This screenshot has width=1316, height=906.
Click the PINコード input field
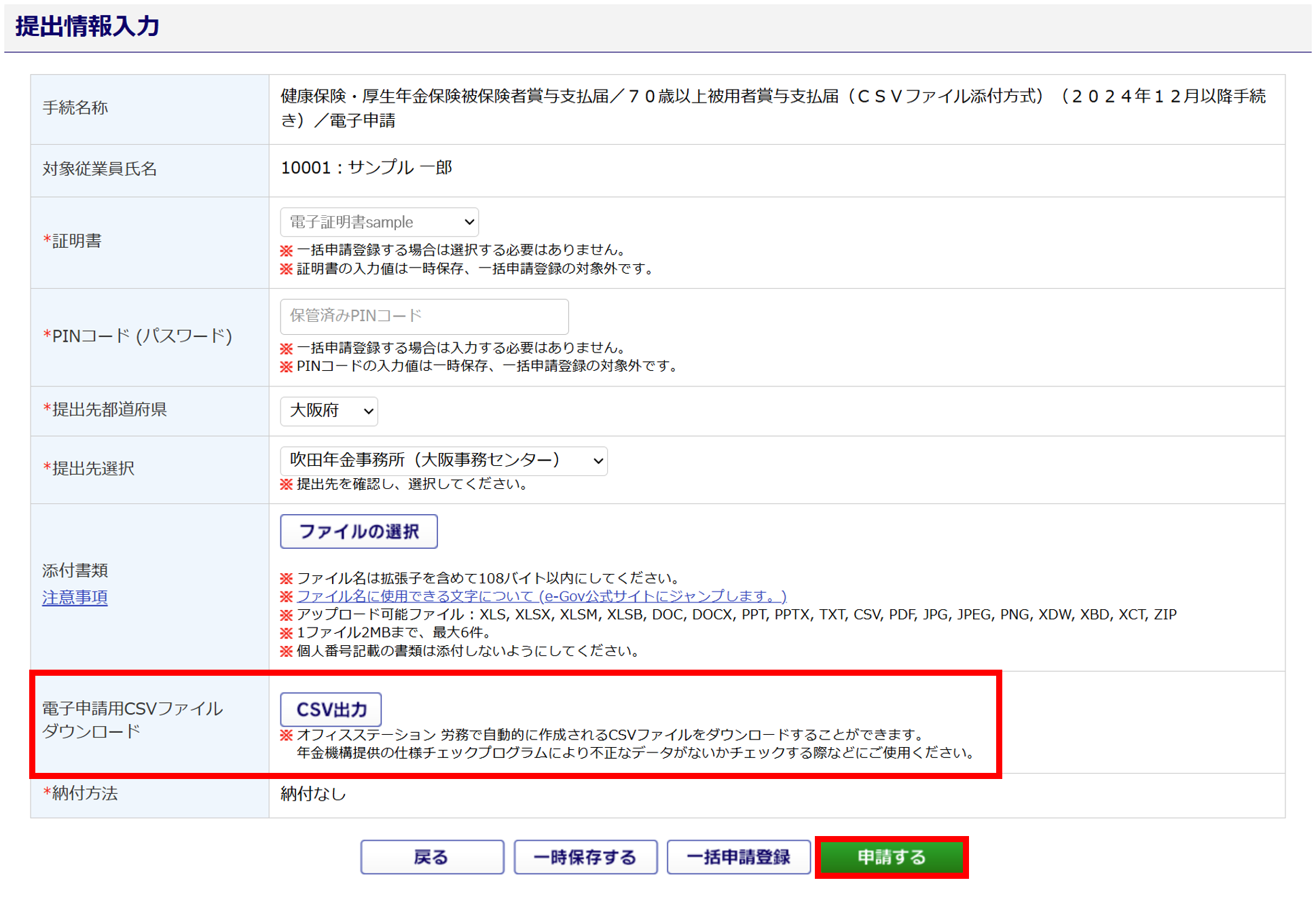tap(424, 316)
